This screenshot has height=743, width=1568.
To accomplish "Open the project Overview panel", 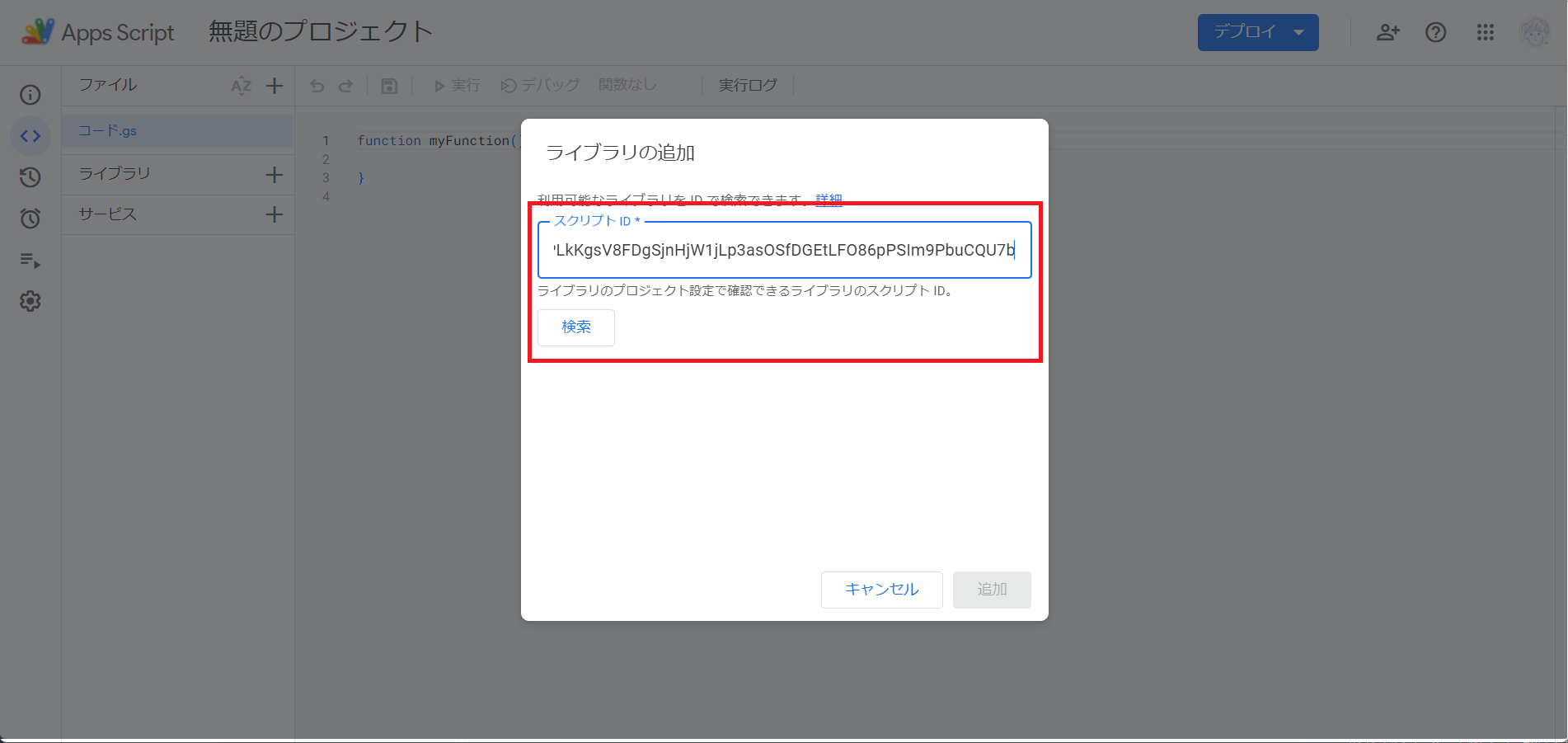I will pos(30,94).
